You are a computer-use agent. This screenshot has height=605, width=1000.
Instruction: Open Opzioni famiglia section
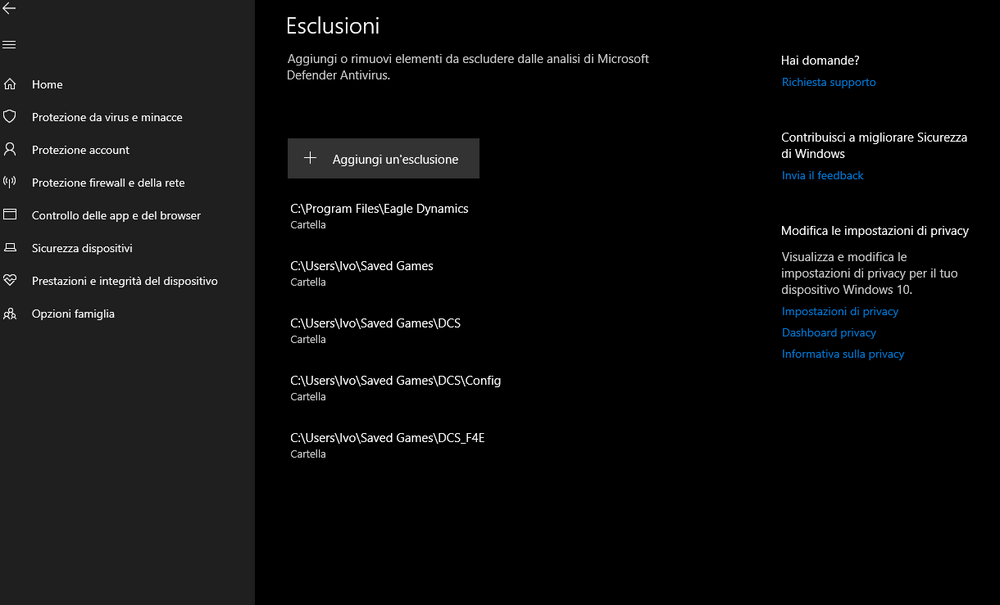(73, 314)
